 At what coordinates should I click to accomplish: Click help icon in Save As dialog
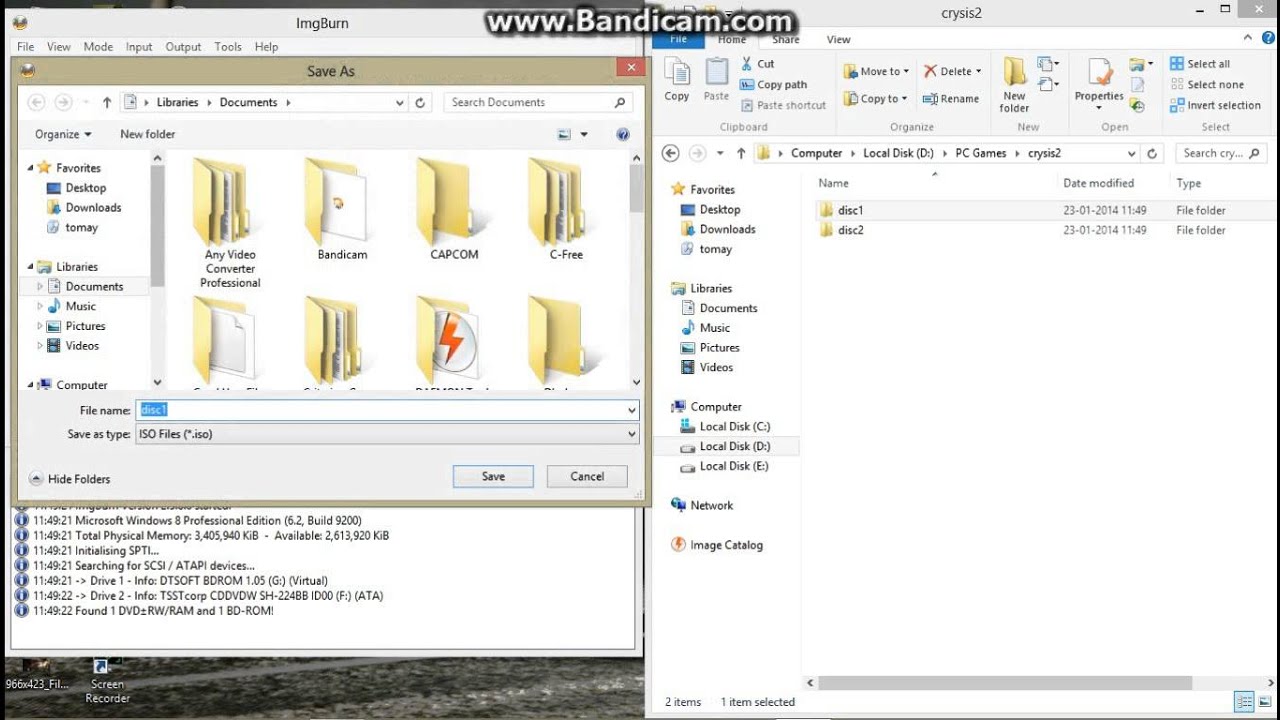click(x=623, y=134)
